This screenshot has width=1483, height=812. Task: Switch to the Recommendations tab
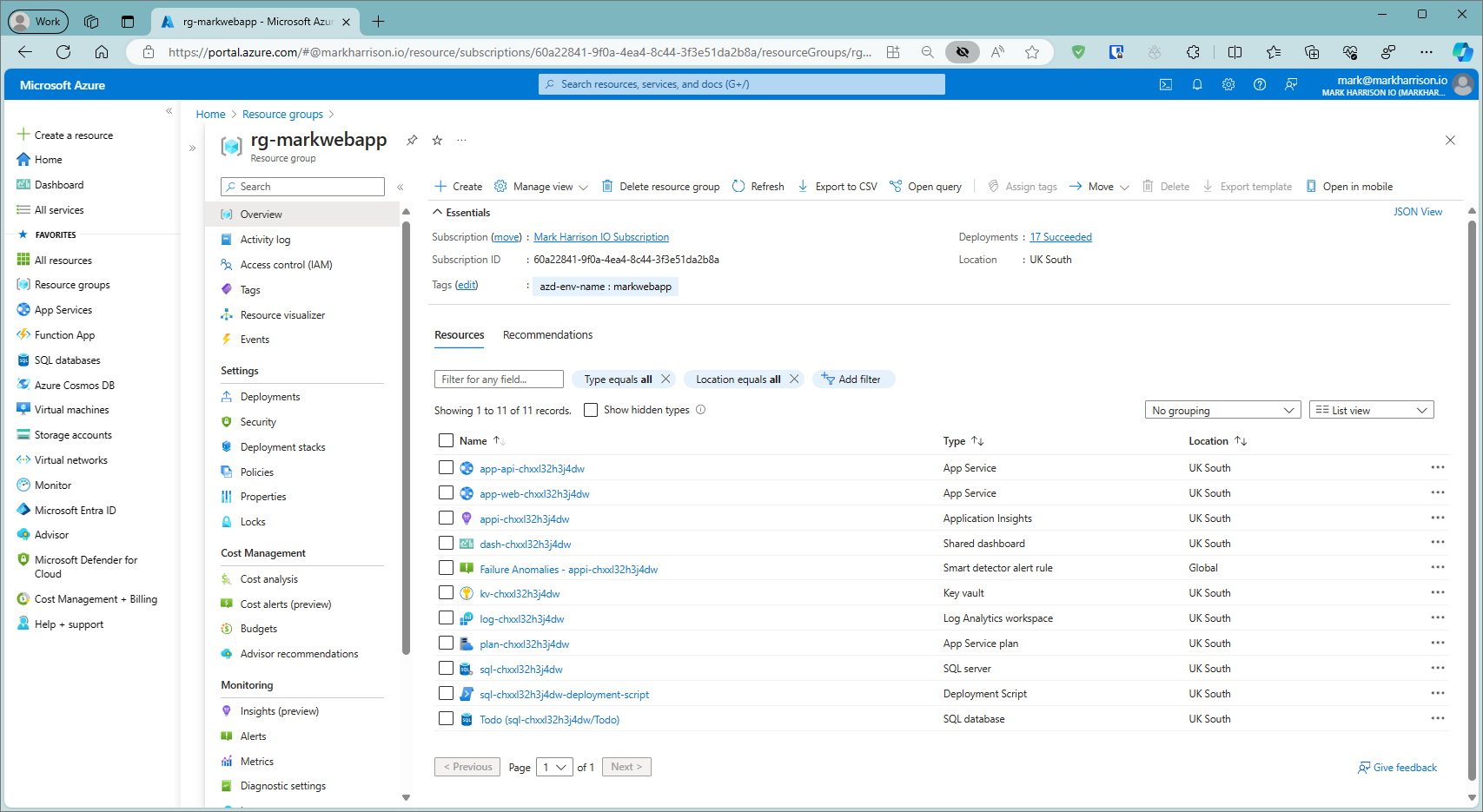[x=547, y=335]
